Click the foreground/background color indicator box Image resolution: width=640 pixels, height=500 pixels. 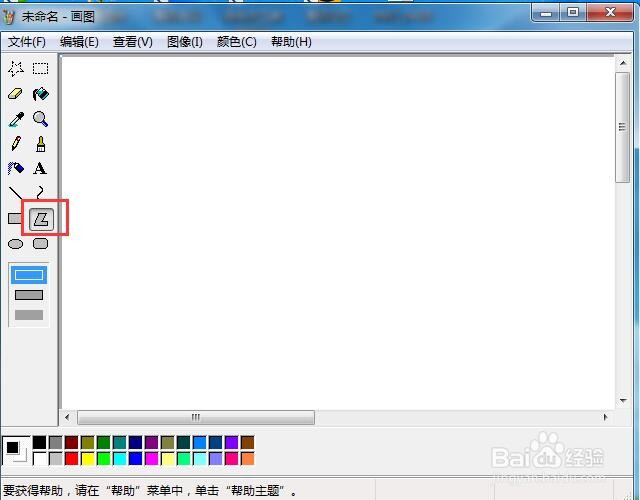pos(16,451)
